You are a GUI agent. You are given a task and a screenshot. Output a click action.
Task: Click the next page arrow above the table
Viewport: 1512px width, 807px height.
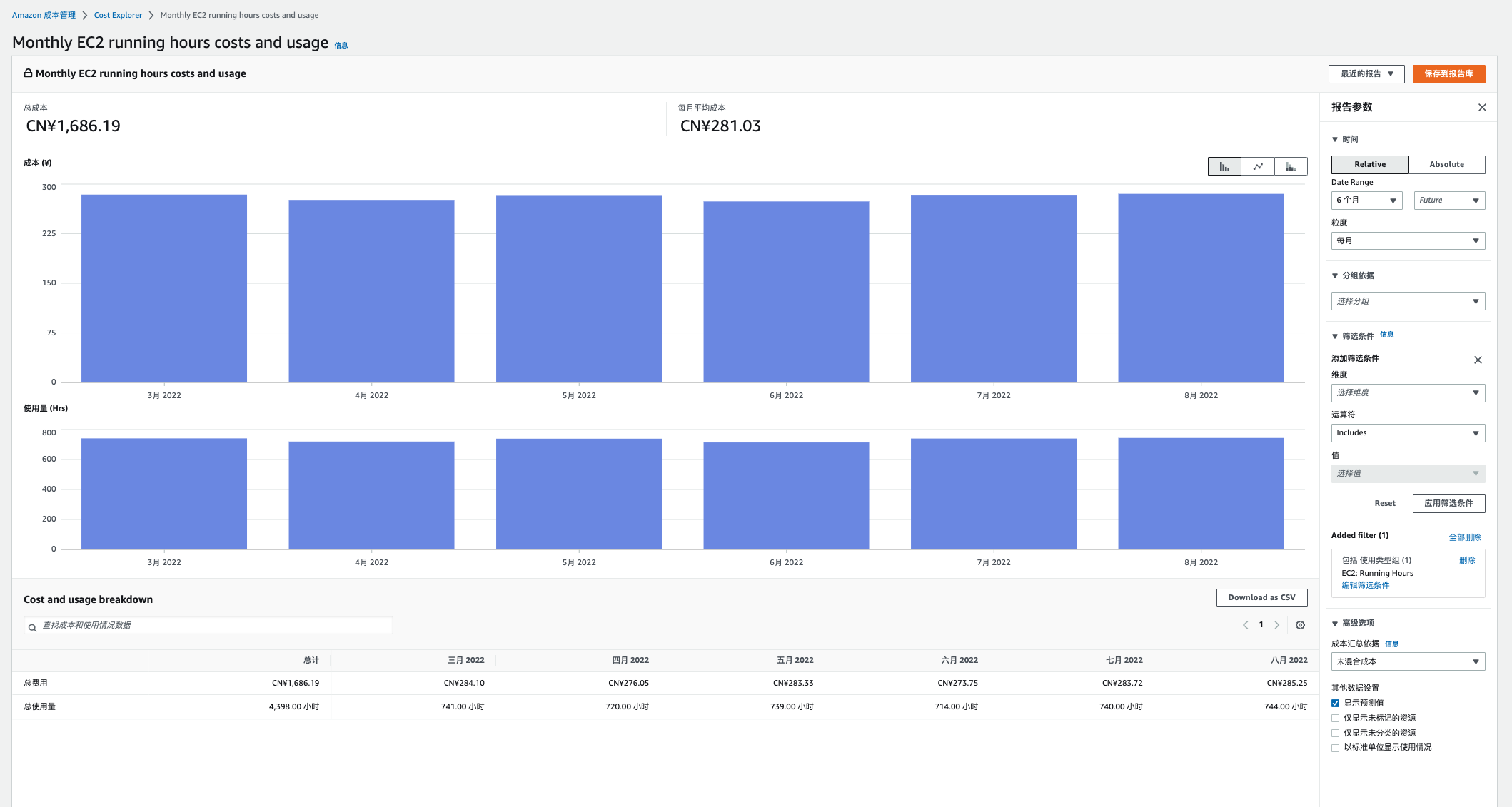[1277, 624]
